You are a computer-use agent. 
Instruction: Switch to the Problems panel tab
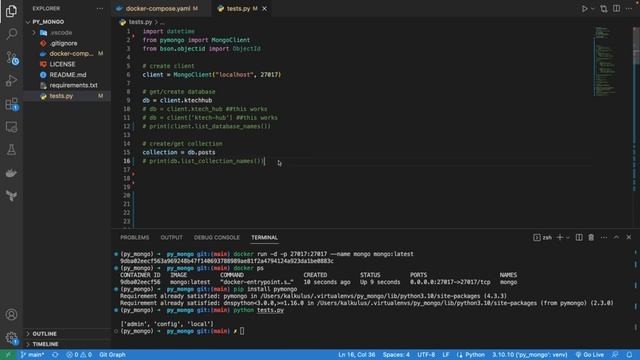[x=135, y=238]
